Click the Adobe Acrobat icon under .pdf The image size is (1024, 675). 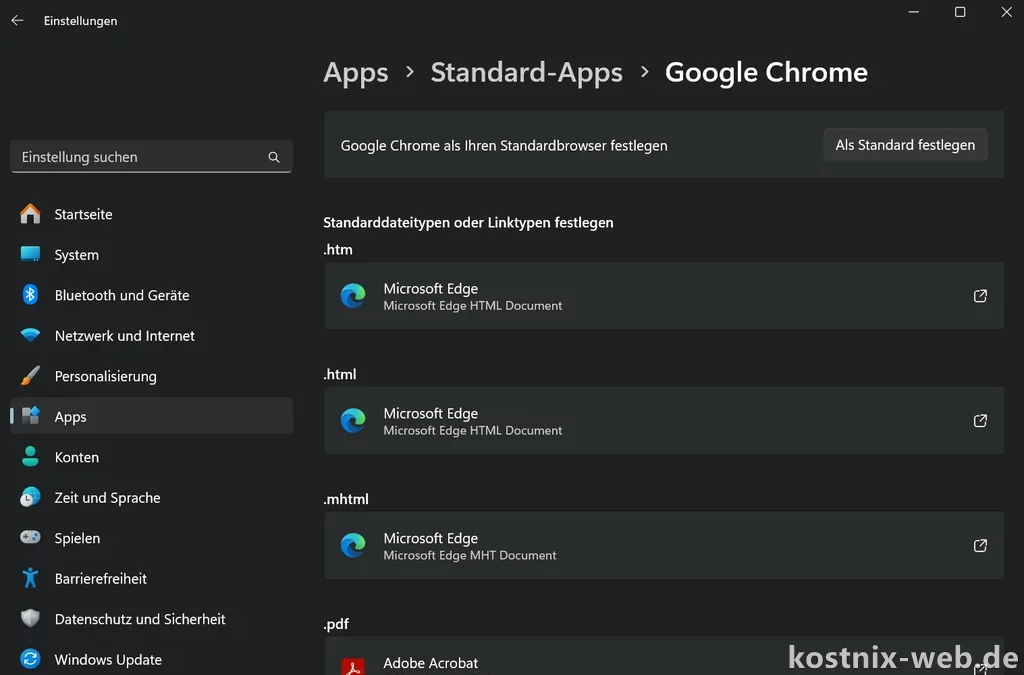click(353, 662)
